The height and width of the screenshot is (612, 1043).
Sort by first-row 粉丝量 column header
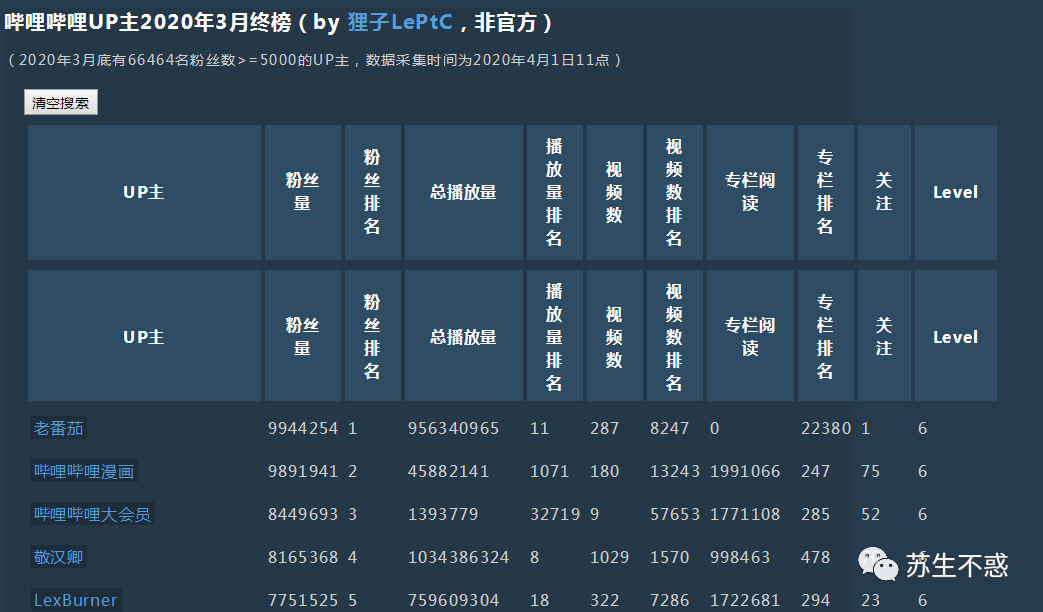[x=303, y=192]
